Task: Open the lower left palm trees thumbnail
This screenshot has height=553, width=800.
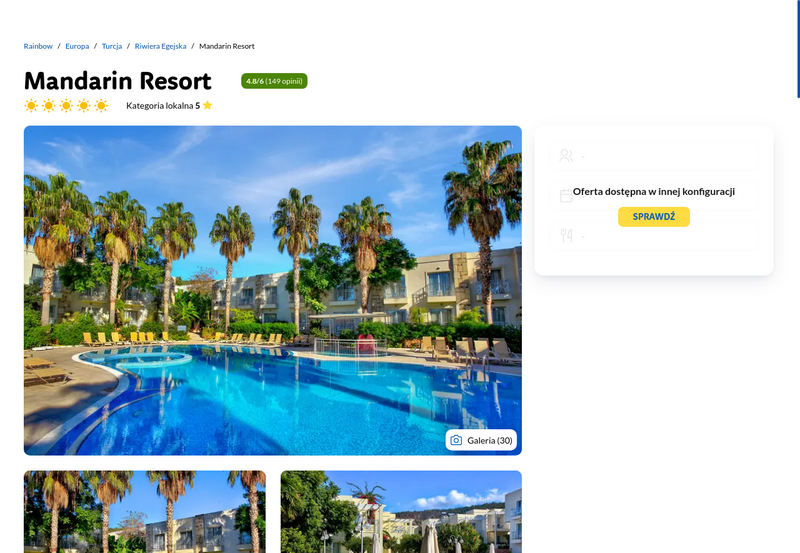Action: click(145, 512)
